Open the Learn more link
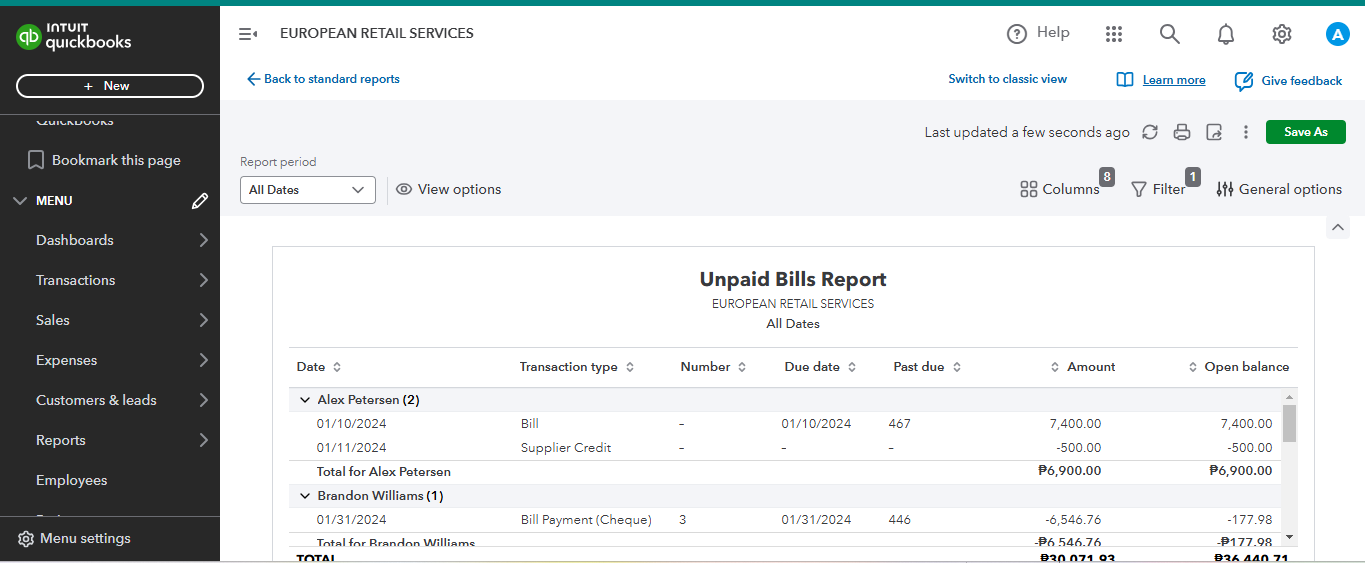Viewport: 1365px width, 563px height. [1174, 80]
